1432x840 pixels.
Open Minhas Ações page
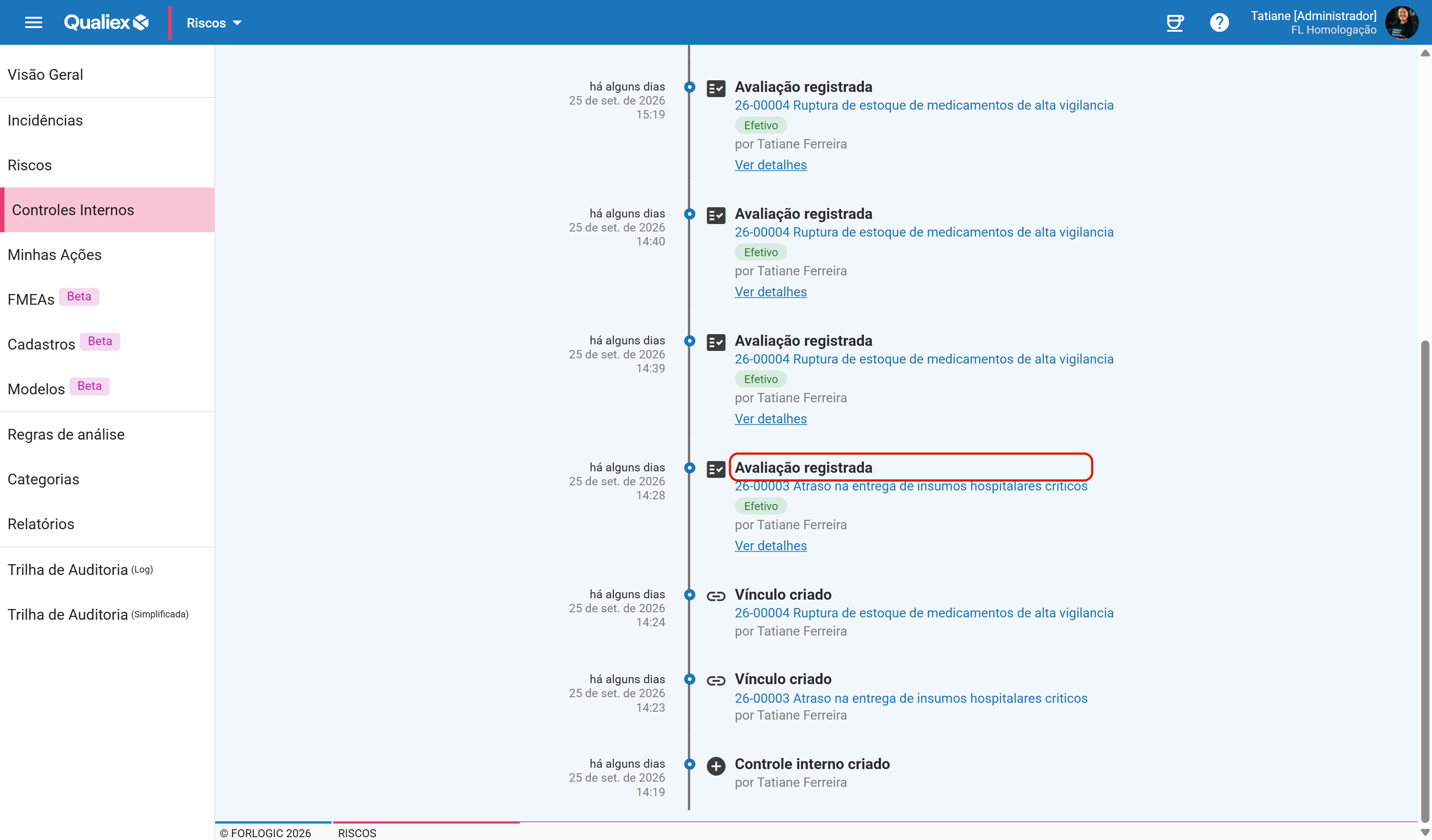tap(107, 255)
